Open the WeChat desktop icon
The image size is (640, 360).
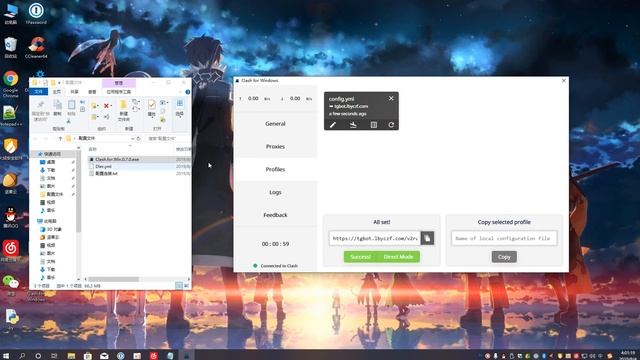11,284
